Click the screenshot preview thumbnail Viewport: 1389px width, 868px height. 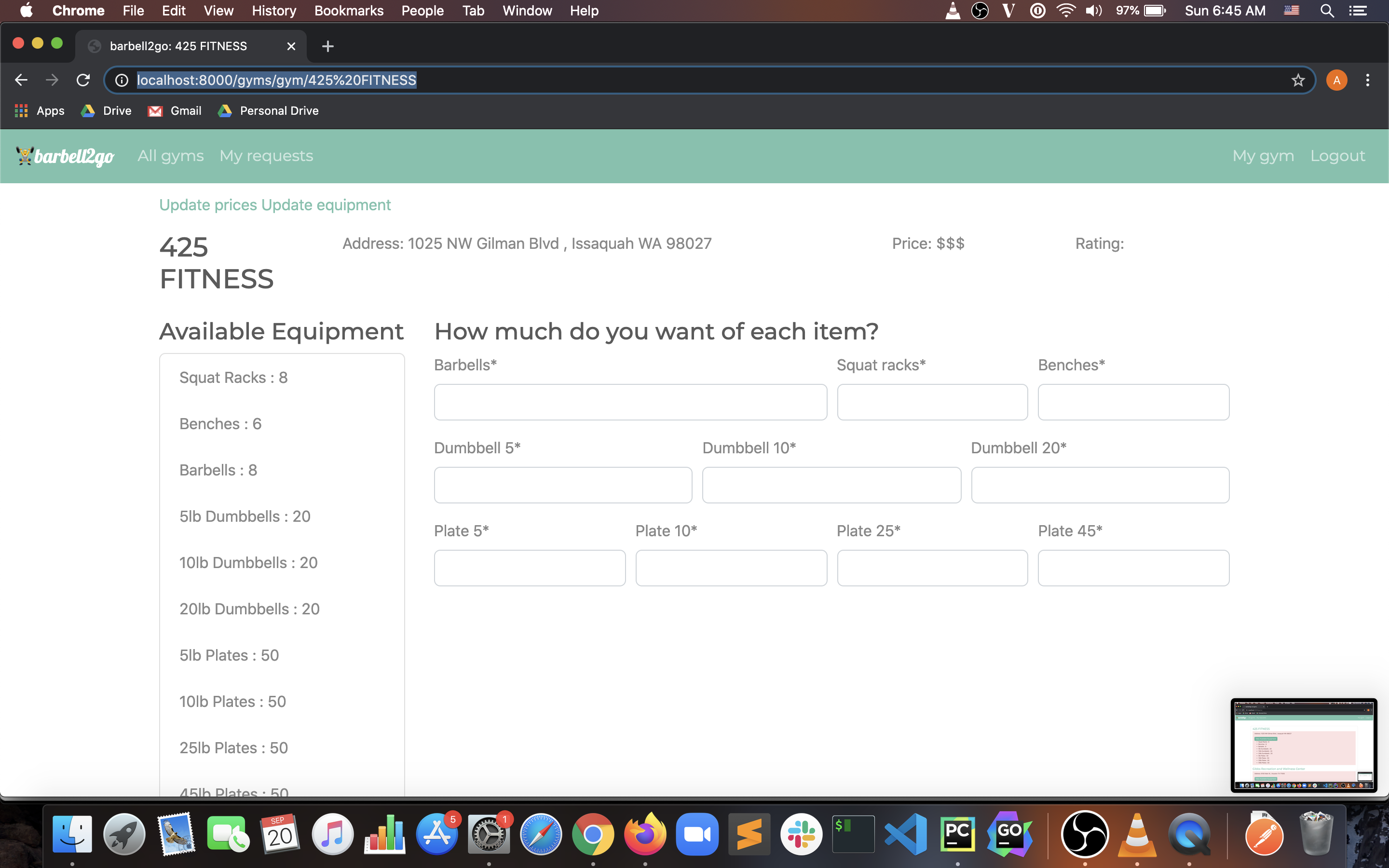[1304, 745]
